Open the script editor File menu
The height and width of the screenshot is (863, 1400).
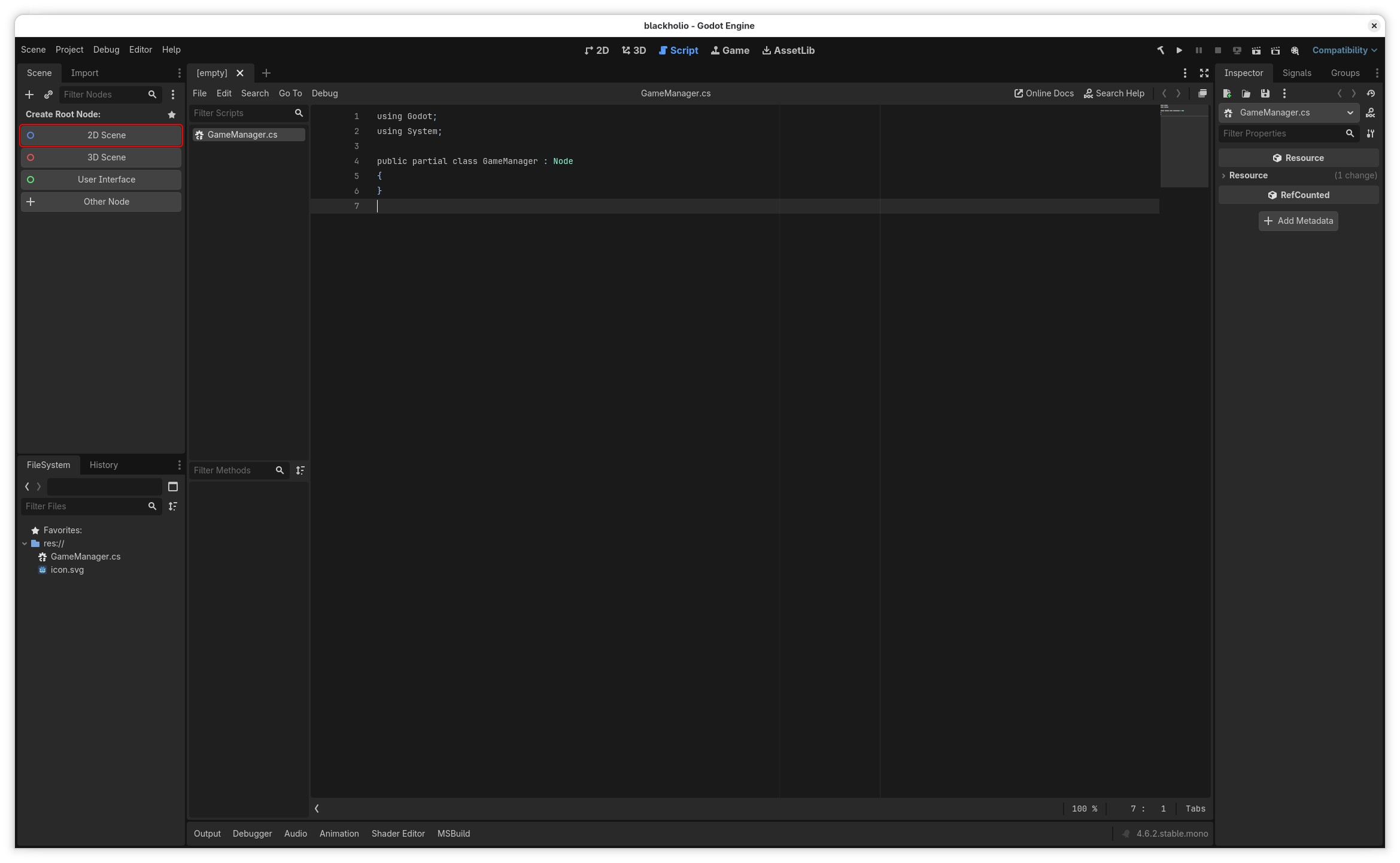click(199, 93)
